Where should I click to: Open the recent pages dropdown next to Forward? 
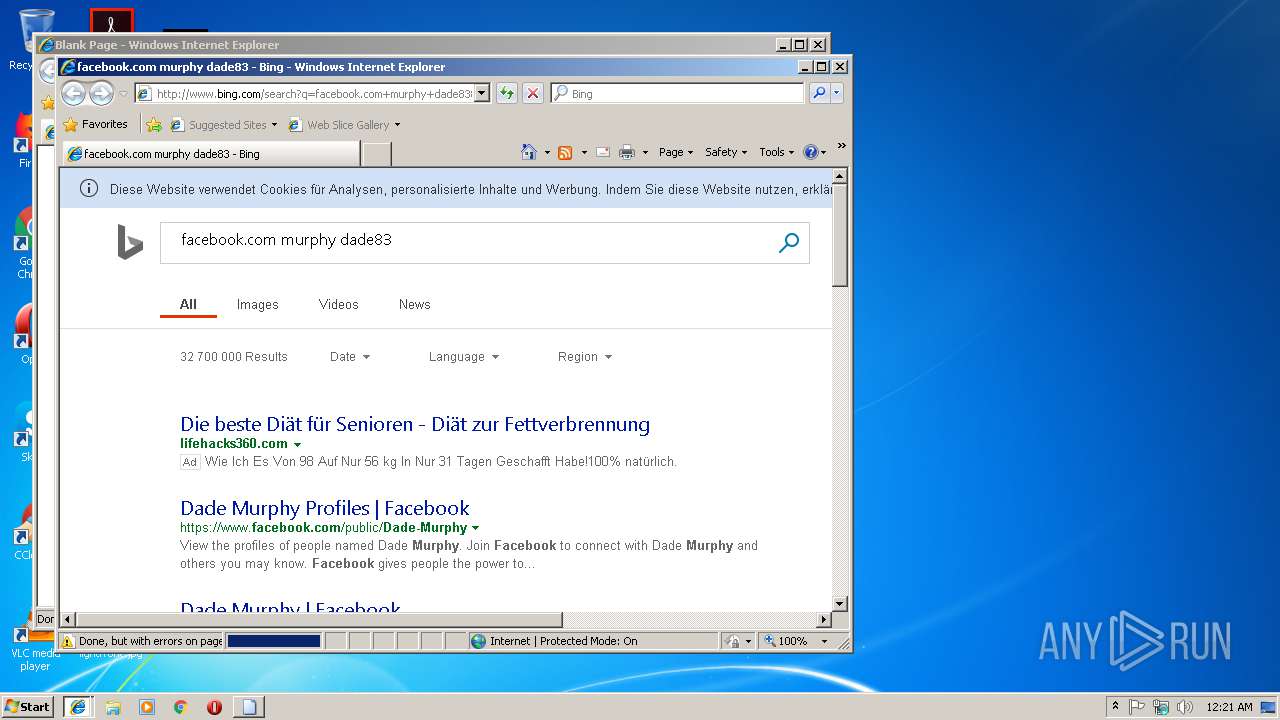click(x=123, y=94)
